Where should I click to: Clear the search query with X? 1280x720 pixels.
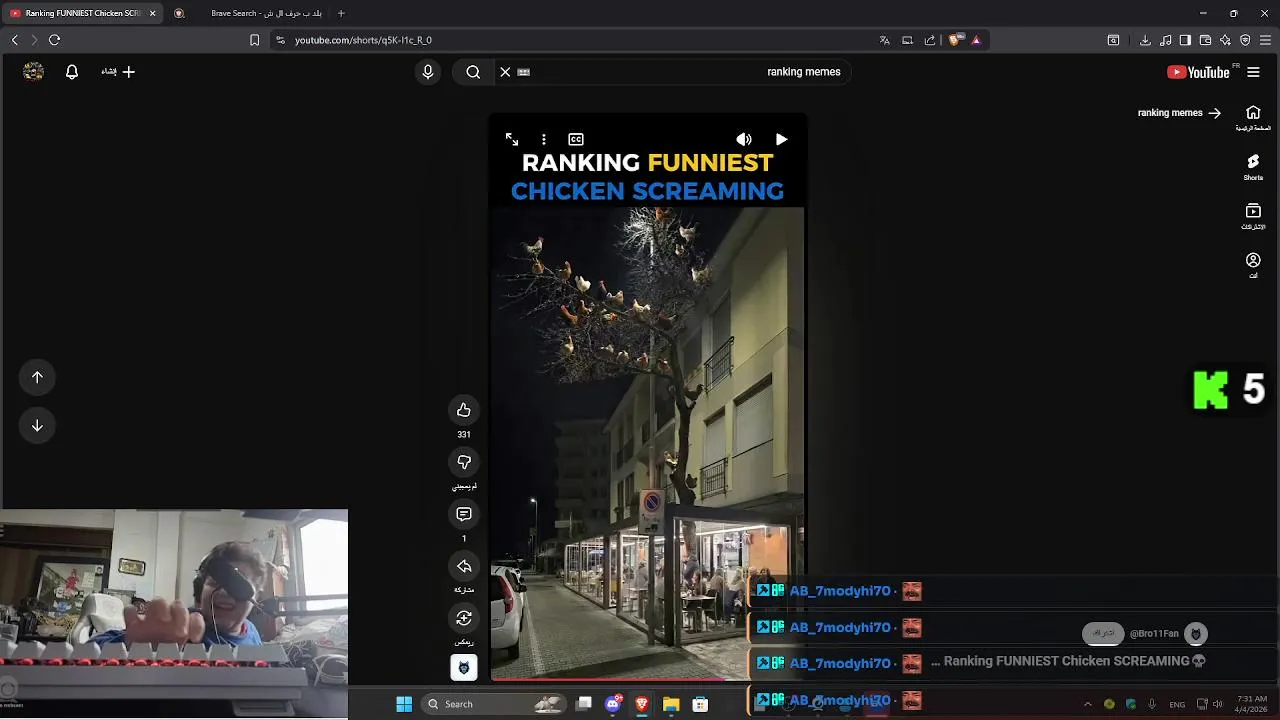[505, 72]
